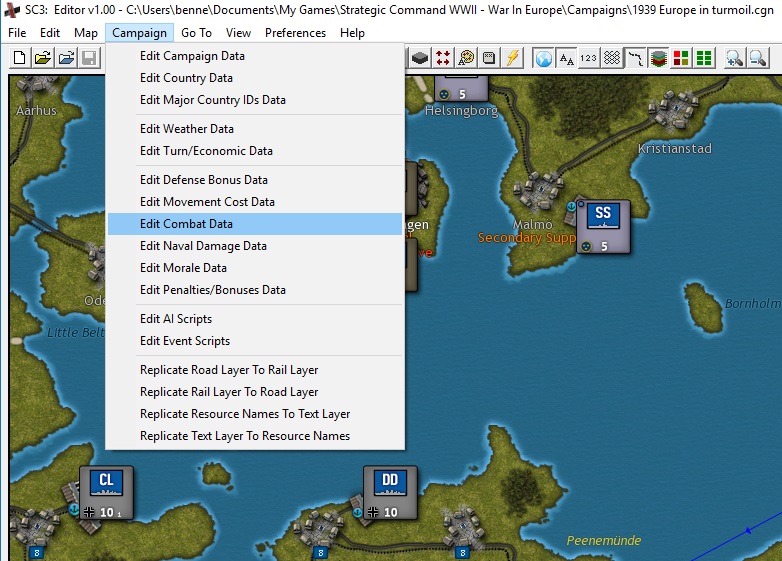Click the Secondary Supply orange map text
Viewport: 782px width, 561px height.
(x=527, y=238)
